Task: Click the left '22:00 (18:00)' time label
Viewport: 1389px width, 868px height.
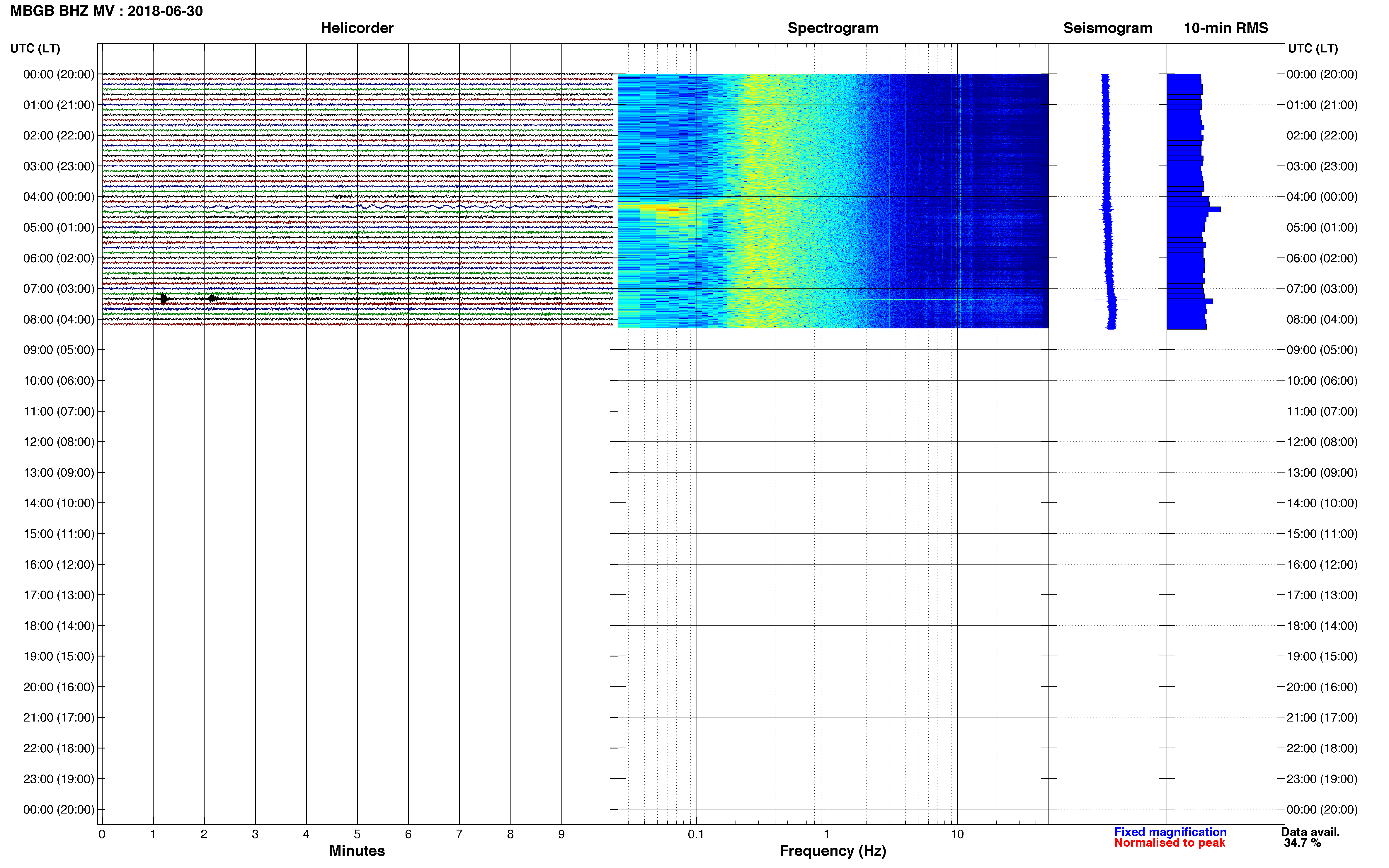Action: (59, 748)
